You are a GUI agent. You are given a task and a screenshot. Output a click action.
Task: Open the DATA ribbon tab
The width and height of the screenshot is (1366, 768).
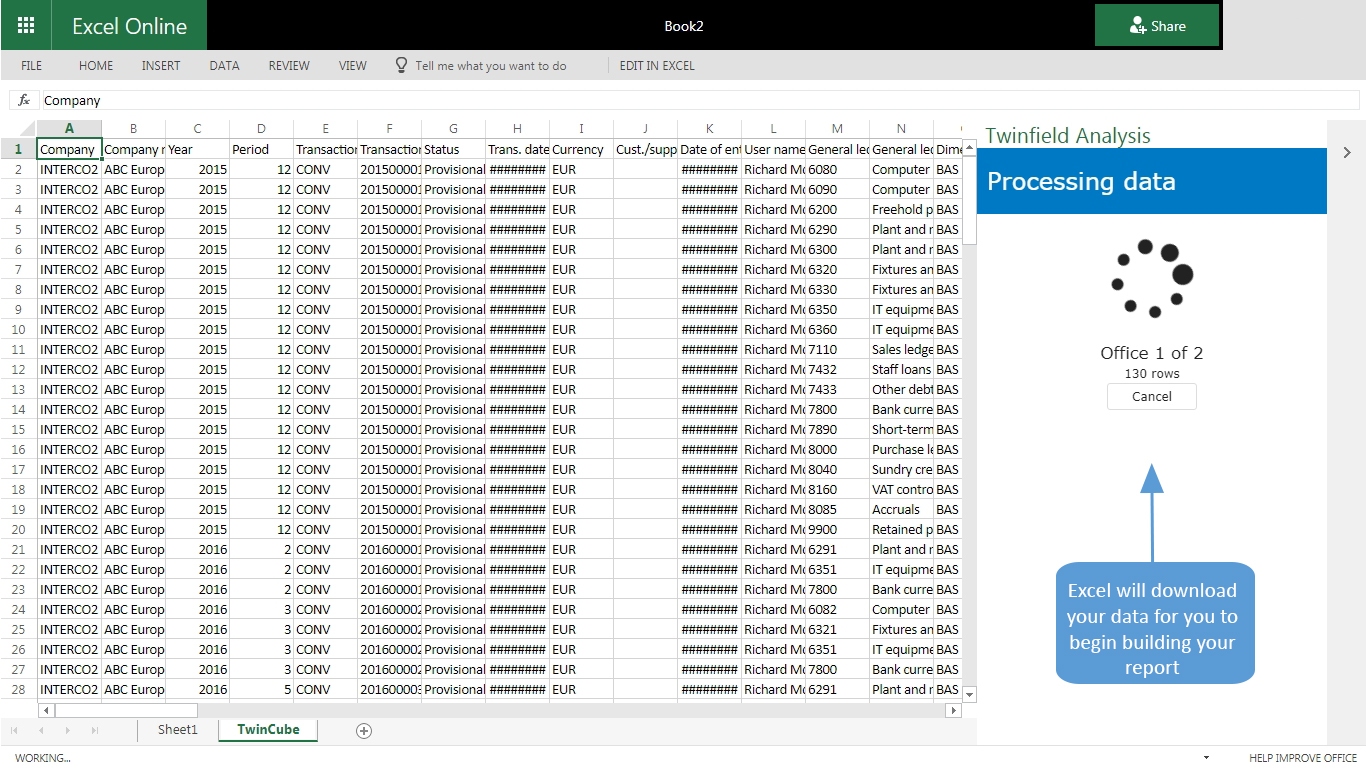point(224,66)
